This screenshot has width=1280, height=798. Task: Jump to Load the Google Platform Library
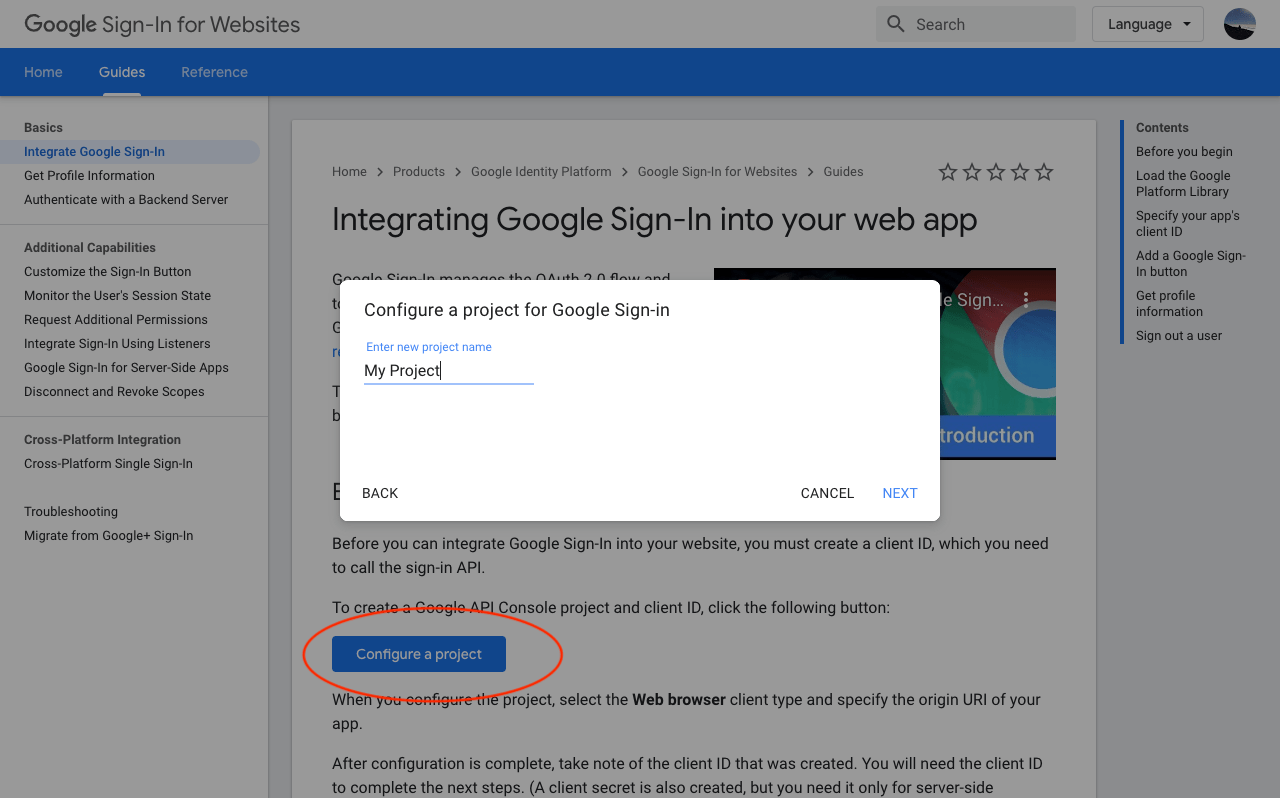[1183, 184]
